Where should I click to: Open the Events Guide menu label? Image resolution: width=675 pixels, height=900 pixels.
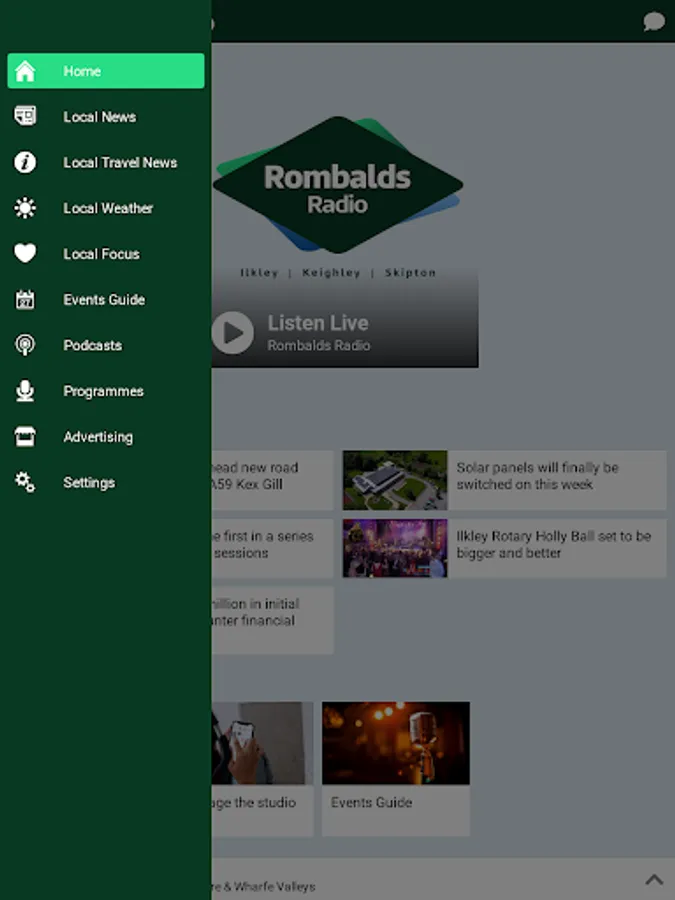[104, 300]
